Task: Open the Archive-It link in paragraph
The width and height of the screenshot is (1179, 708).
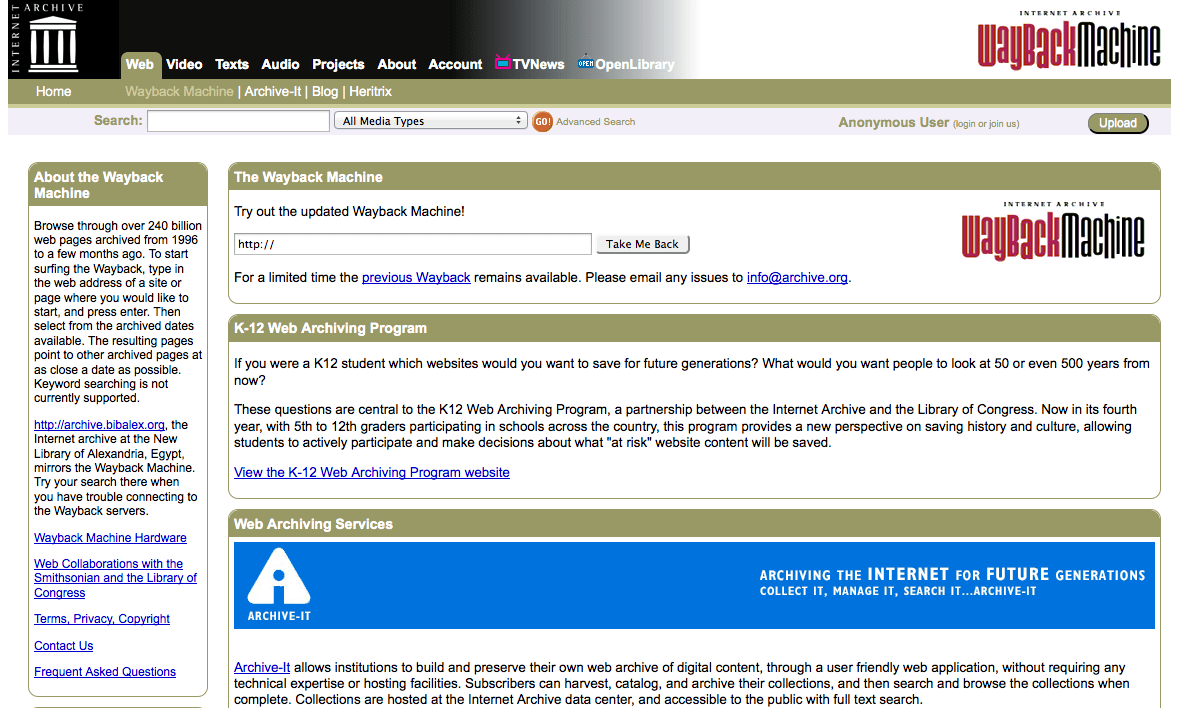Action: coord(262,667)
